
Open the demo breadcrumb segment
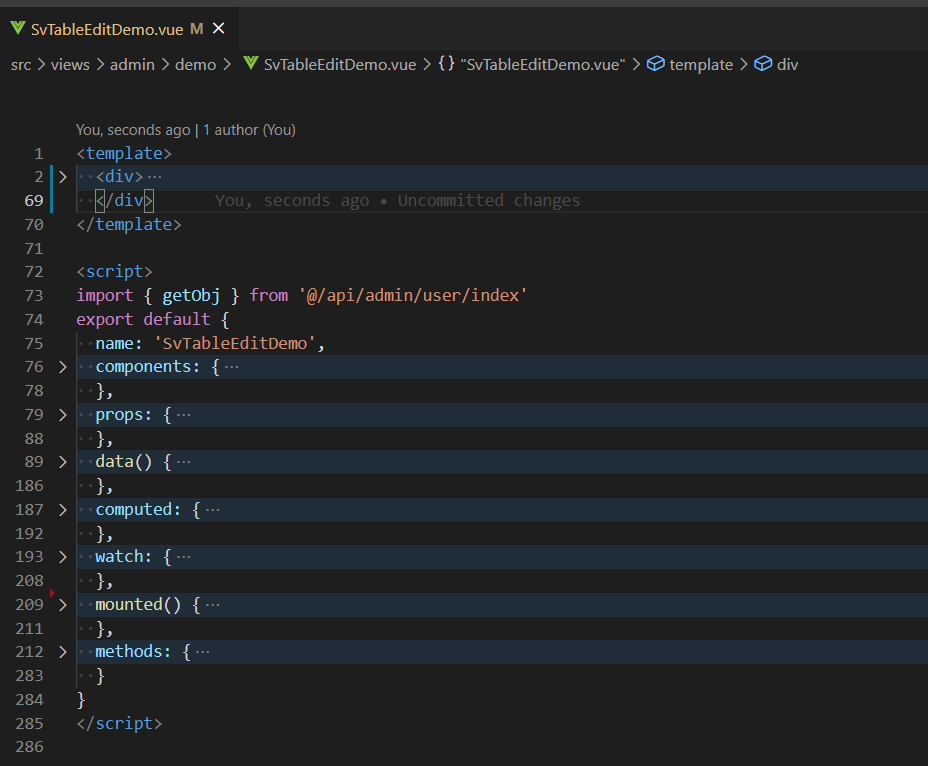coord(195,65)
